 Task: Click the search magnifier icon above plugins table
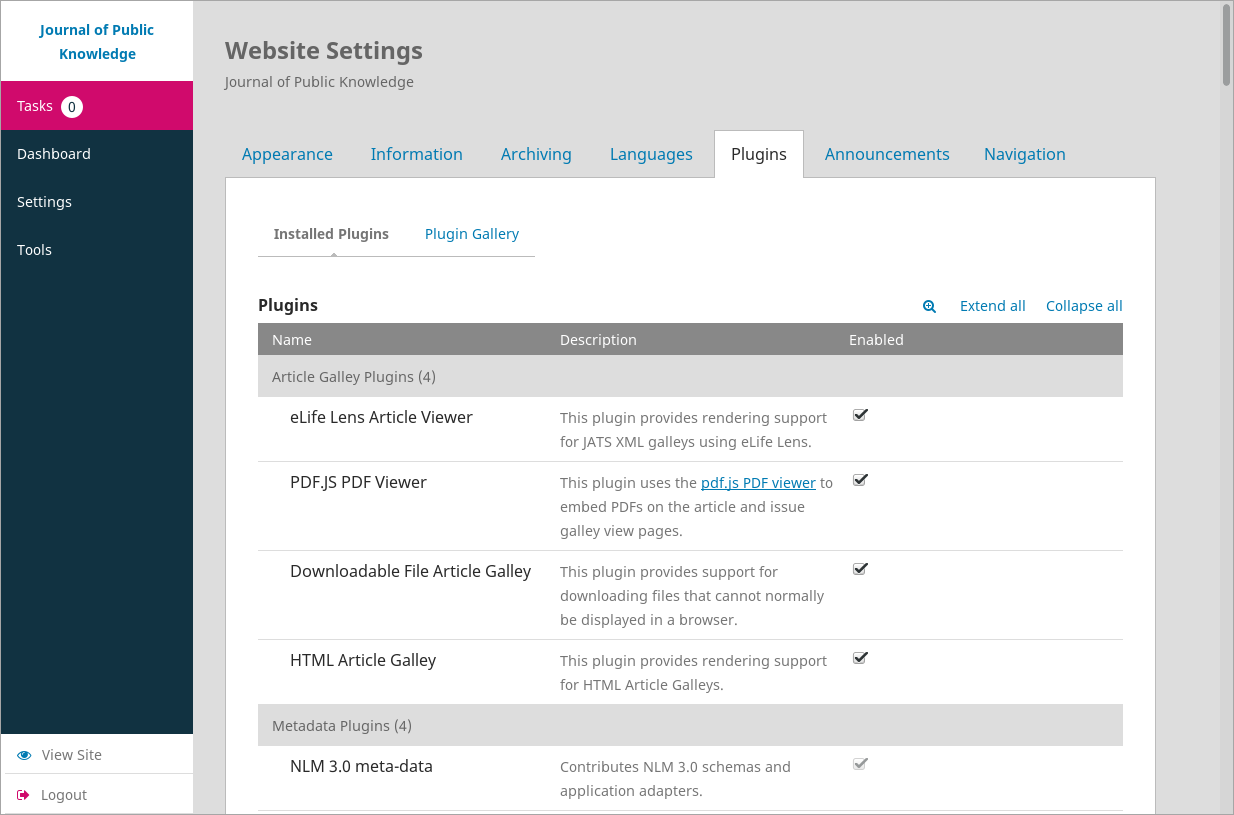(929, 307)
